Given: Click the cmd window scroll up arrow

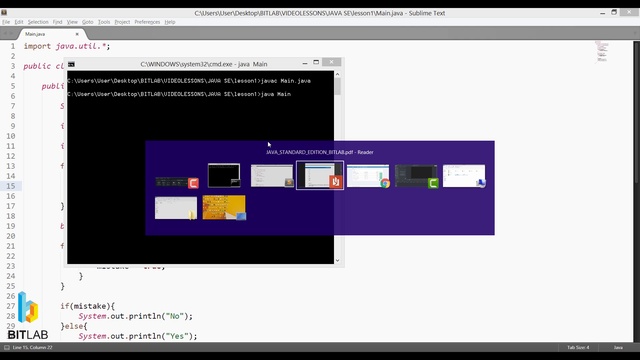Looking at the screenshot, I should (338, 74).
